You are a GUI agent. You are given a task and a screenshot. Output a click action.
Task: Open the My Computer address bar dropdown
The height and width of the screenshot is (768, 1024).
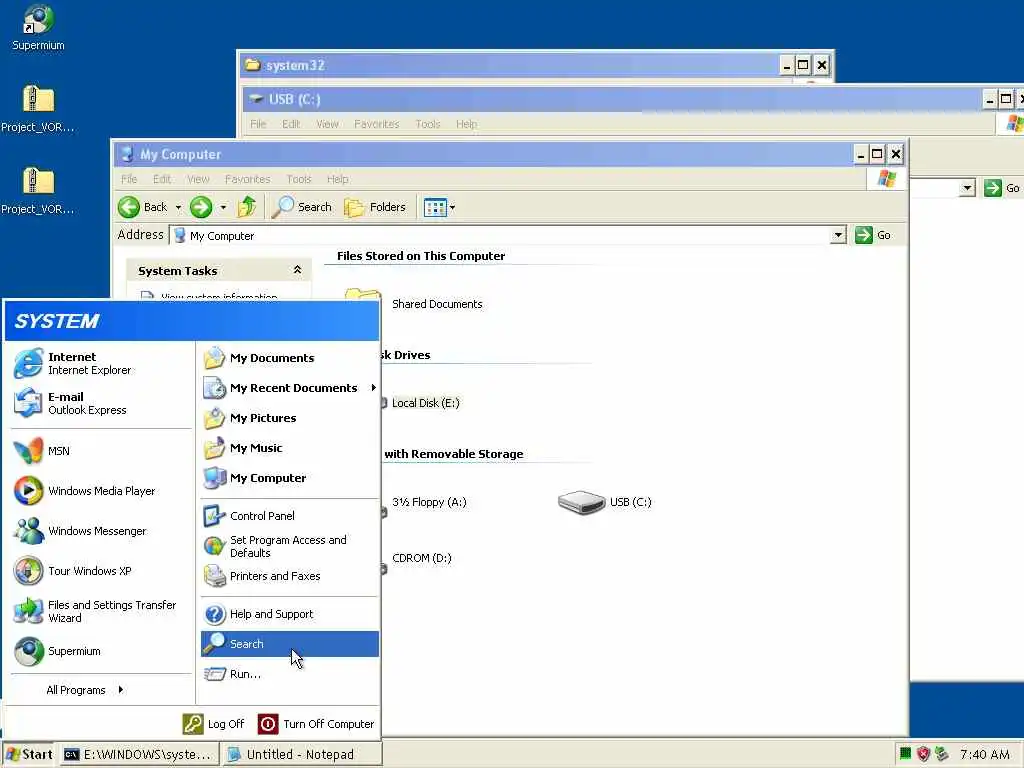[838, 236]
